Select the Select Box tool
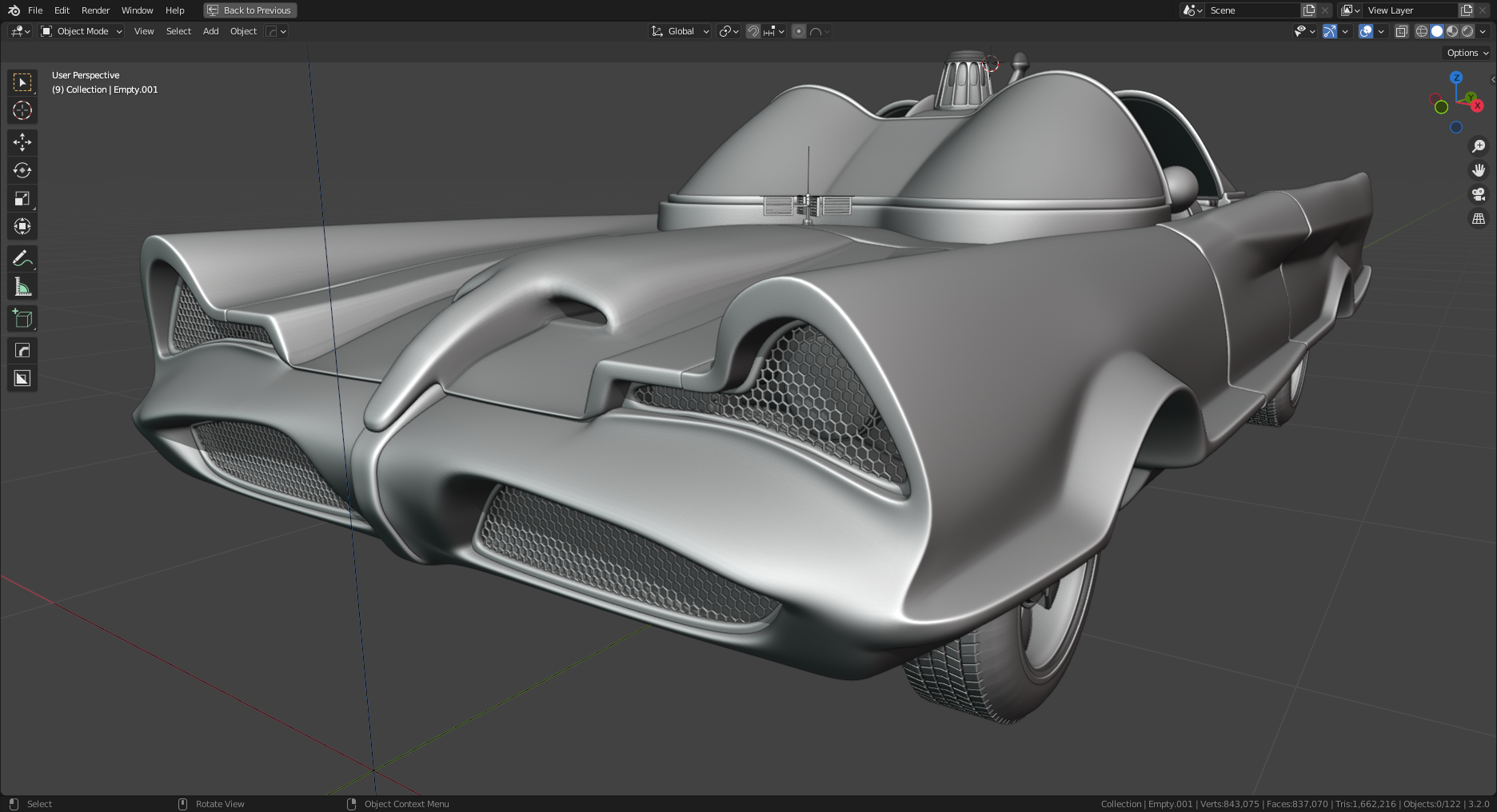 coord(22,82)
